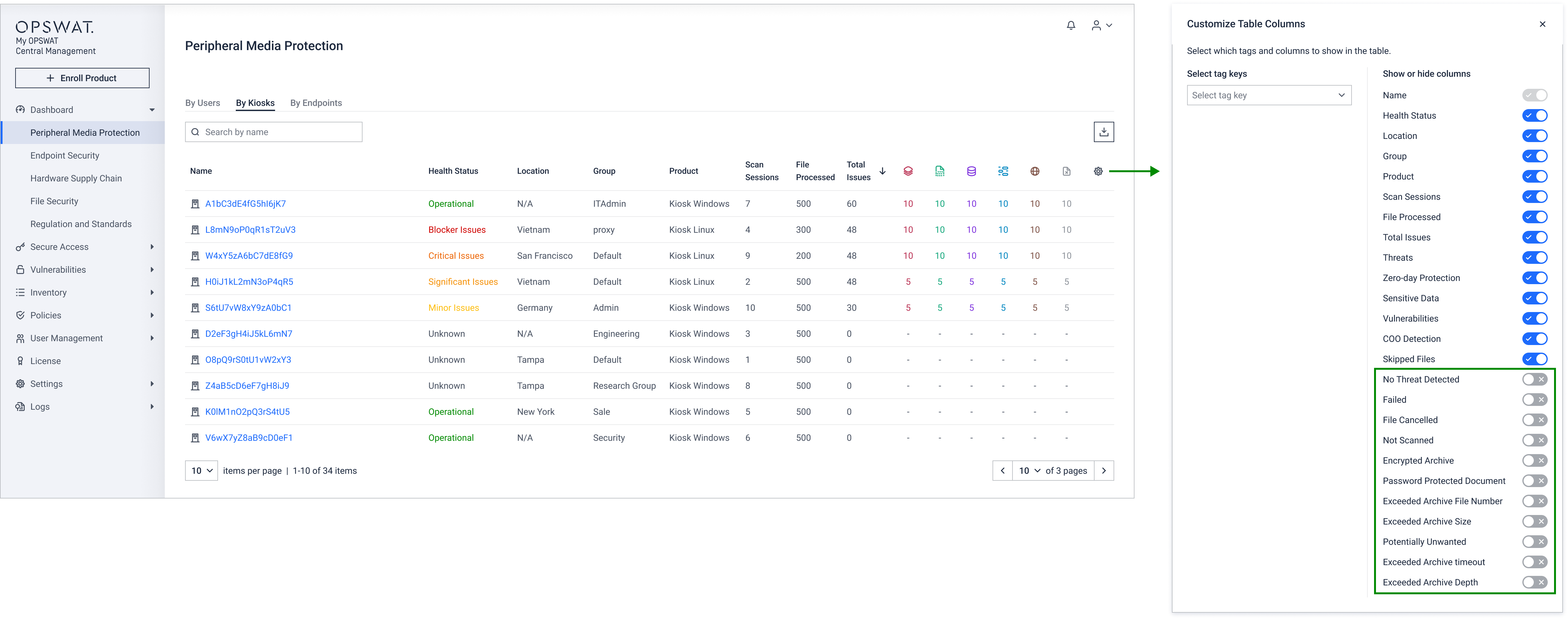This screenshot has height=619, width=1568.
Task: Open the Select tag key dropdown
Action: click(1269, 95)
